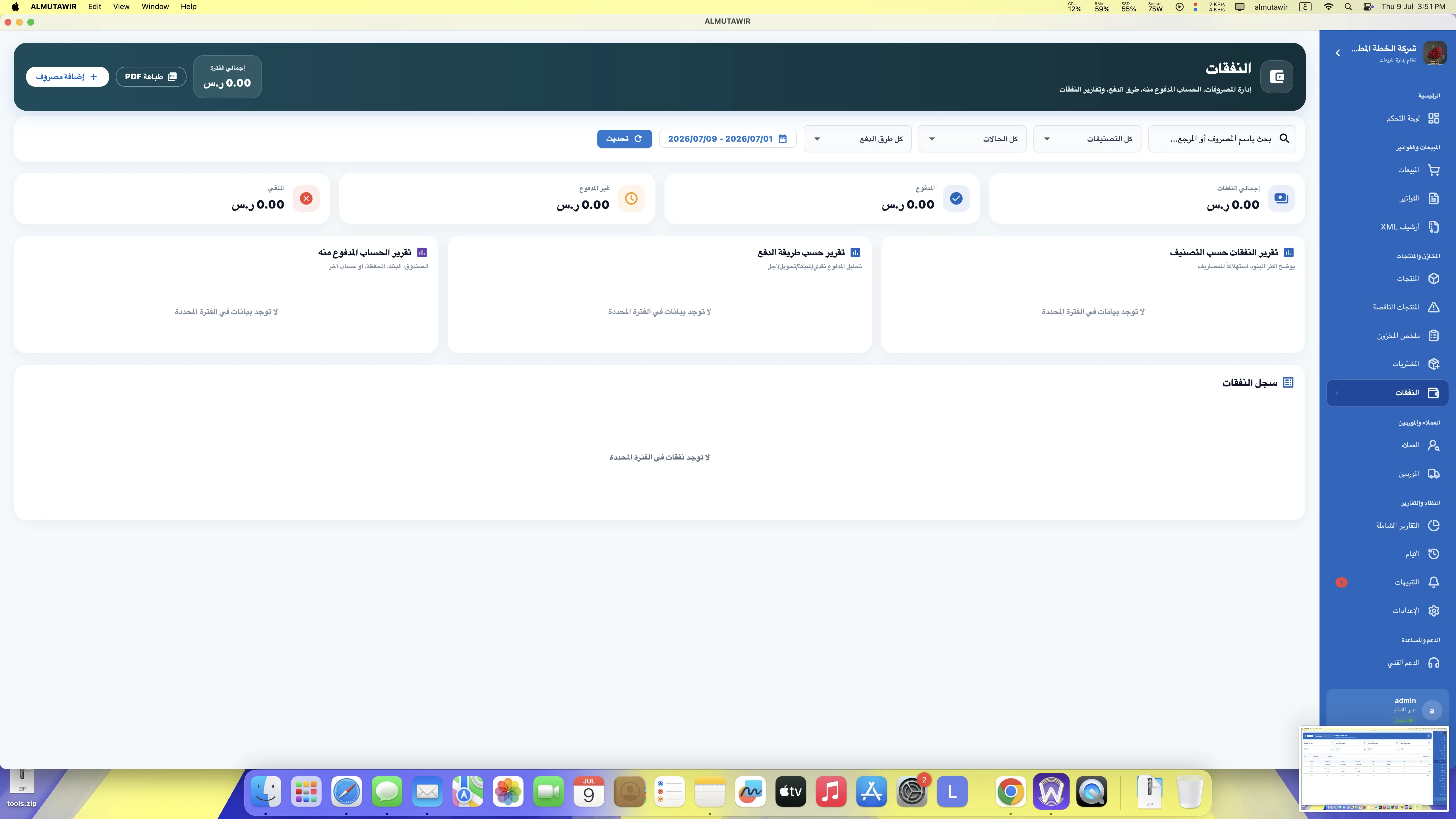
Task: Click total expenses إجمالي النفقات card icon
Action: coord(1281,198)
